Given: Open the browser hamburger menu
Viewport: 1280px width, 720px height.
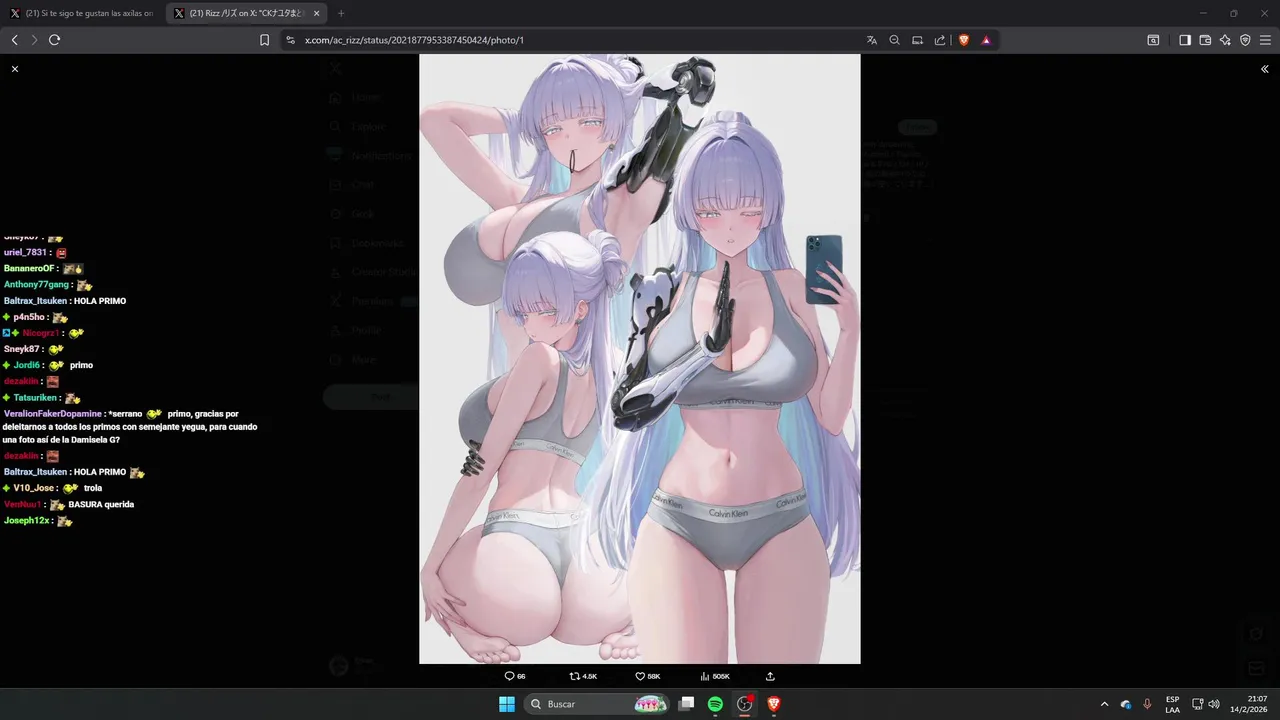Looking at the screenshot, I should (x=1265, y=40).
